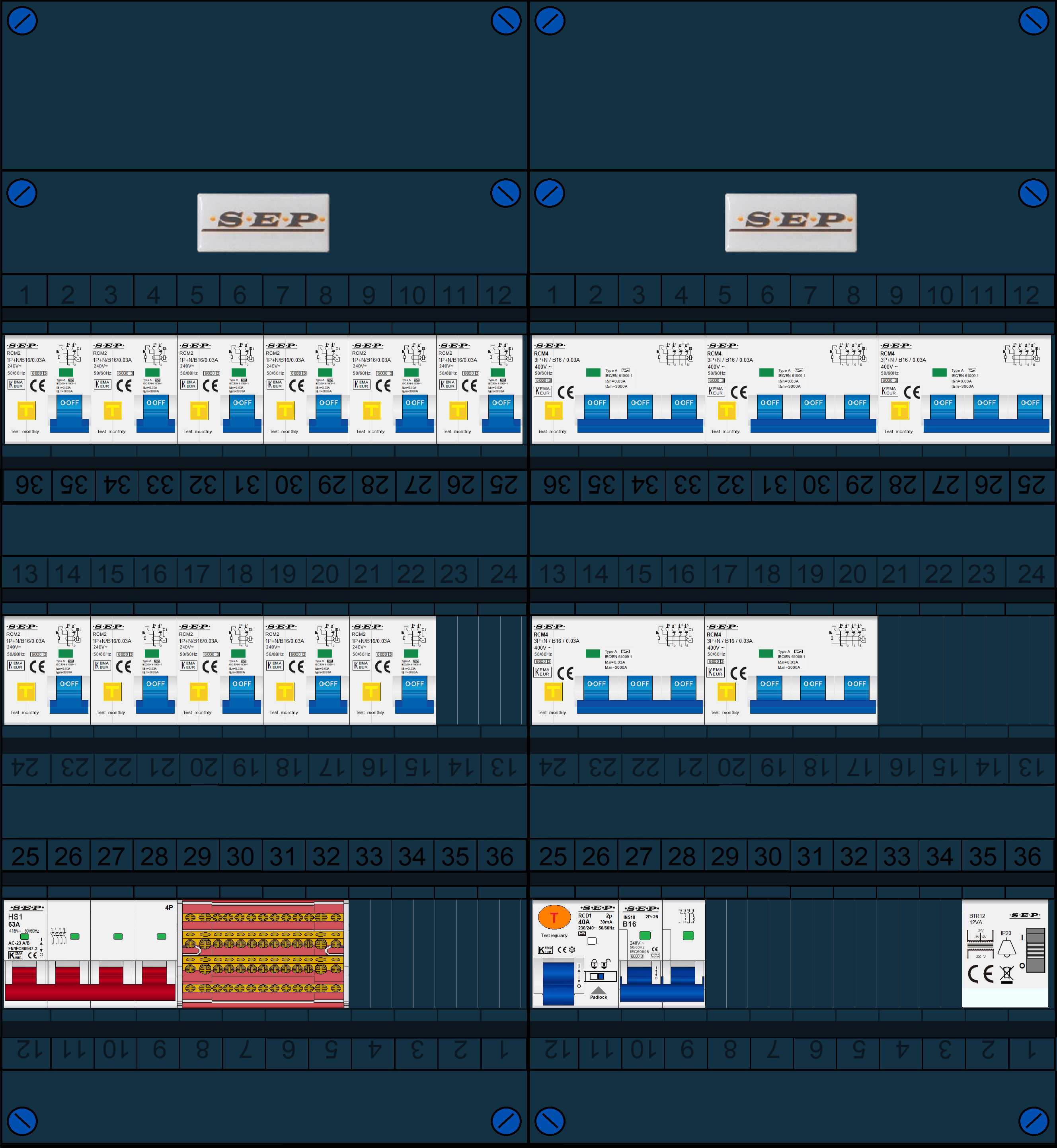Click the SEP logo badge on the right panel

(791, 223)
